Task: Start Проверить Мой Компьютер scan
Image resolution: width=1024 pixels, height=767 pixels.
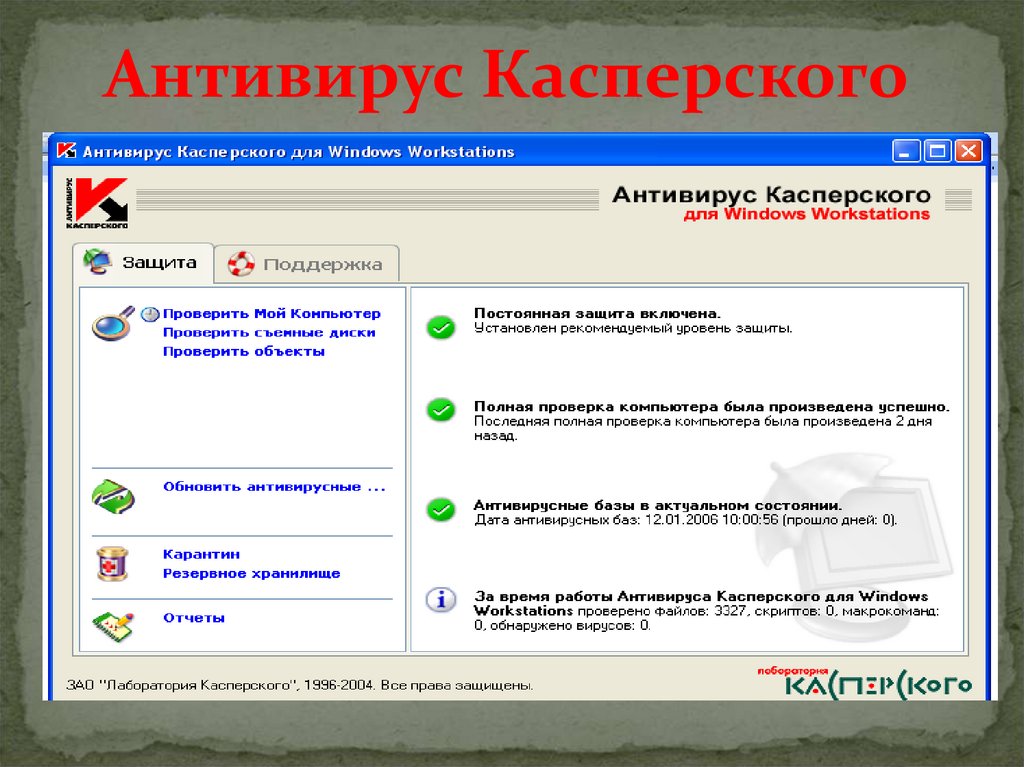Action: tap(272, 314)
